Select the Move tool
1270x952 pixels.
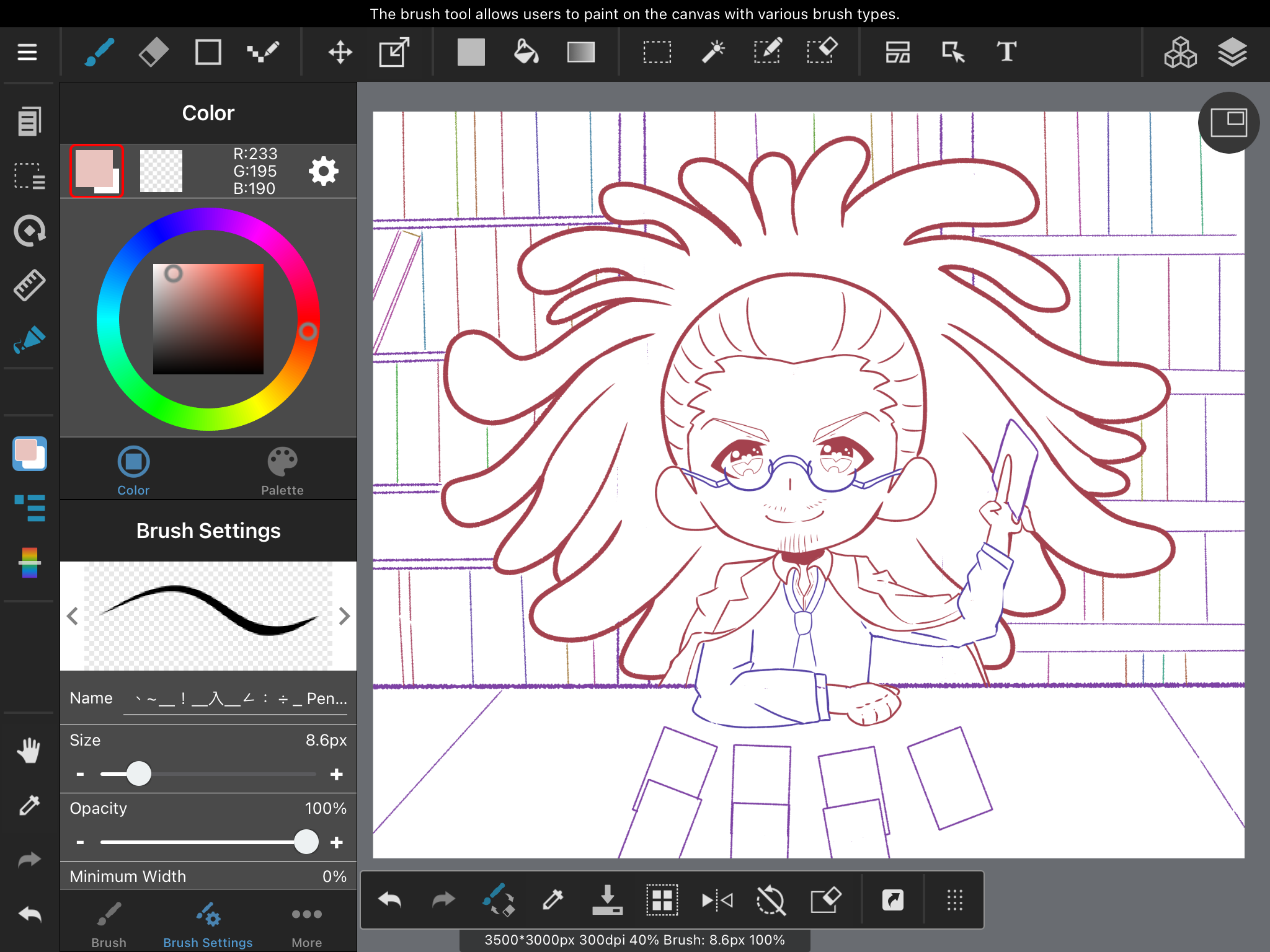[340, 52]
